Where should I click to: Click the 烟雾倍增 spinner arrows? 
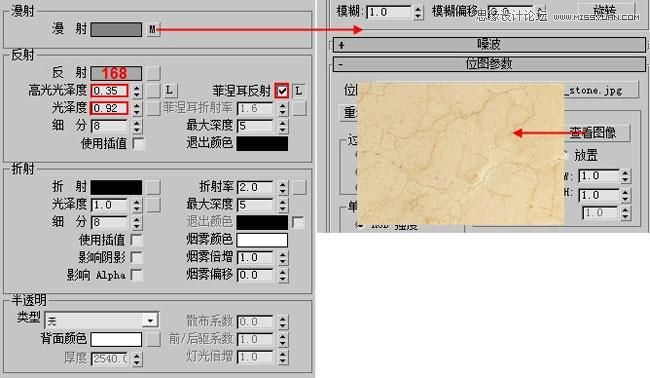point(283,257)
